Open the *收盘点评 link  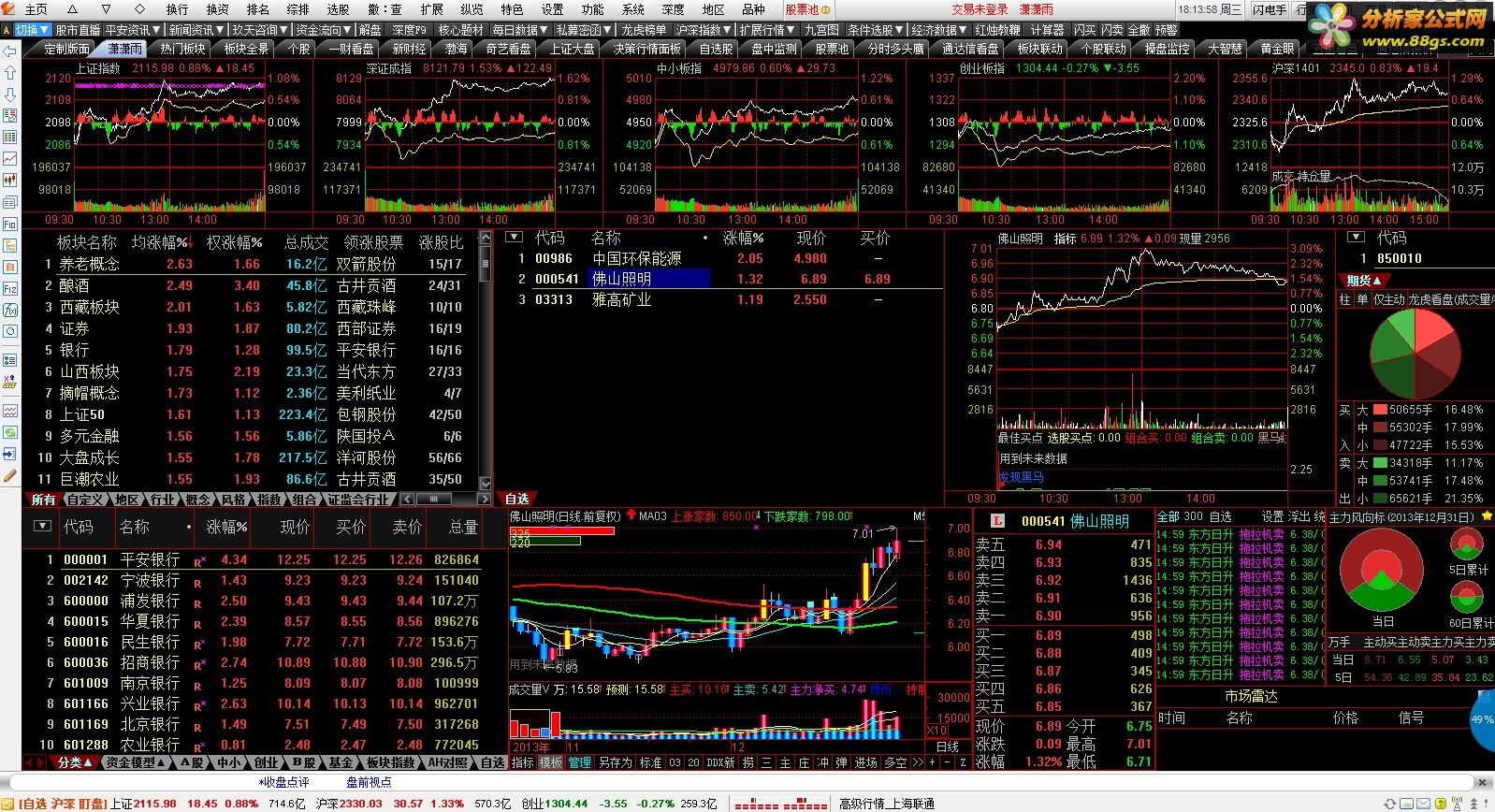pyautogui.click(x=283, y=782)
